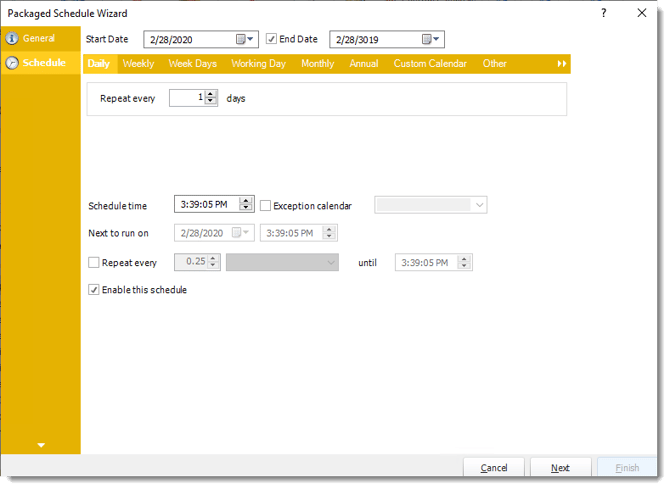Open the Next to run on date picker
Image resolution: width=670 pixels, height=489 pixels.
pyautogui.click(x=240, y=233)
